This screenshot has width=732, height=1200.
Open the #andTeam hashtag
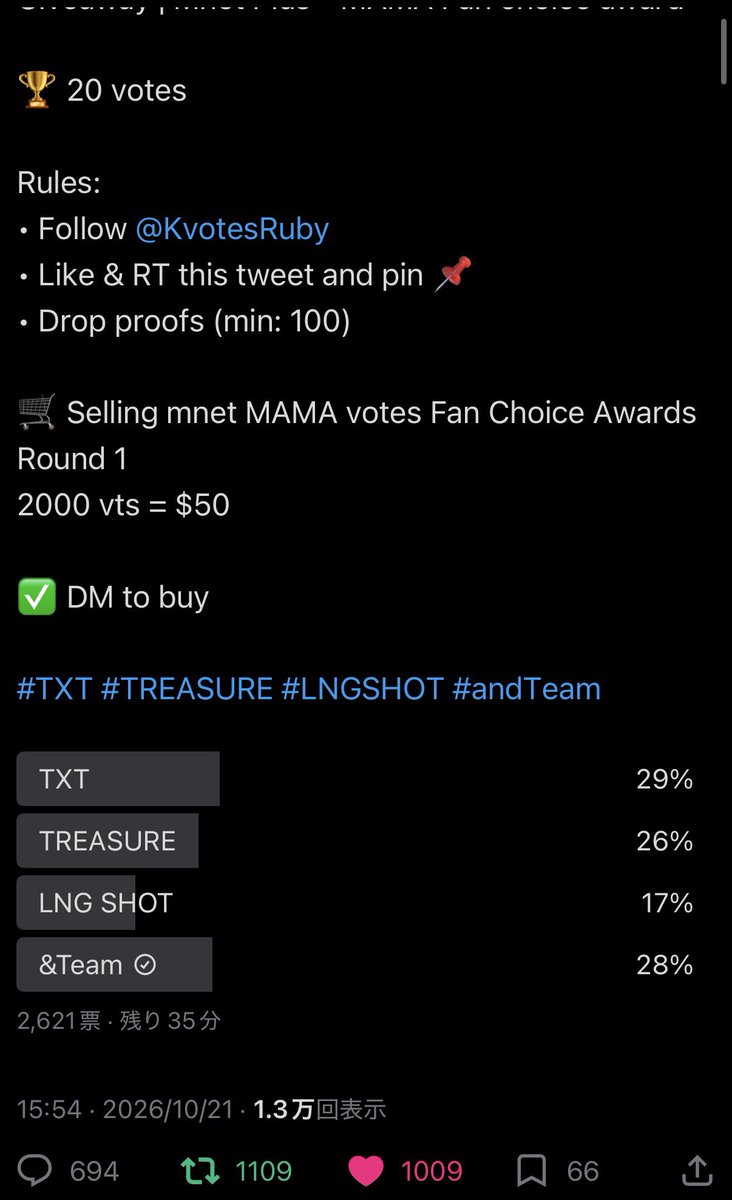tap(526, 689)
